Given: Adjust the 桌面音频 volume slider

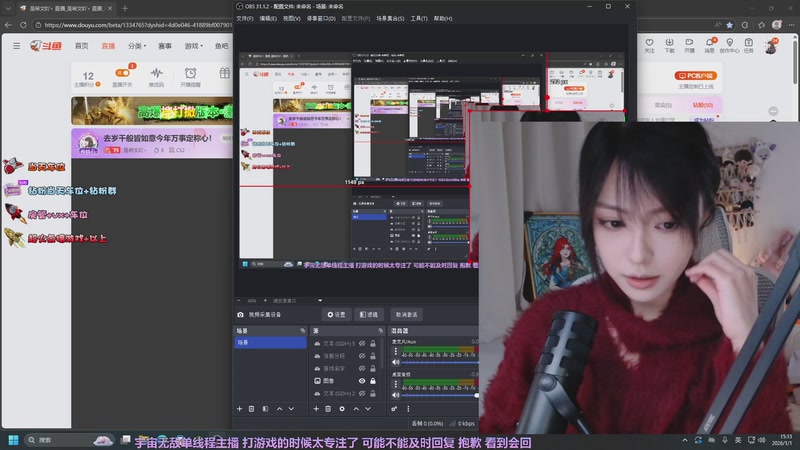Looking at the screenshot, I should click(x=440, y=395).
